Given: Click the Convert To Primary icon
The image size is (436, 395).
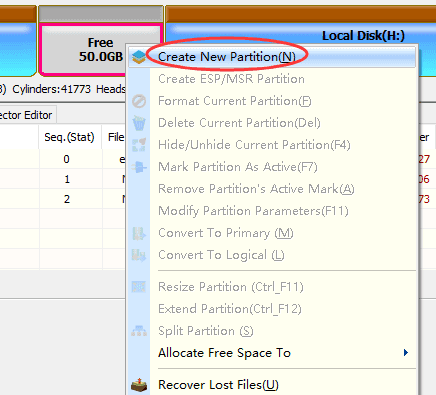Looking at the screenshot, I should 139,233.
